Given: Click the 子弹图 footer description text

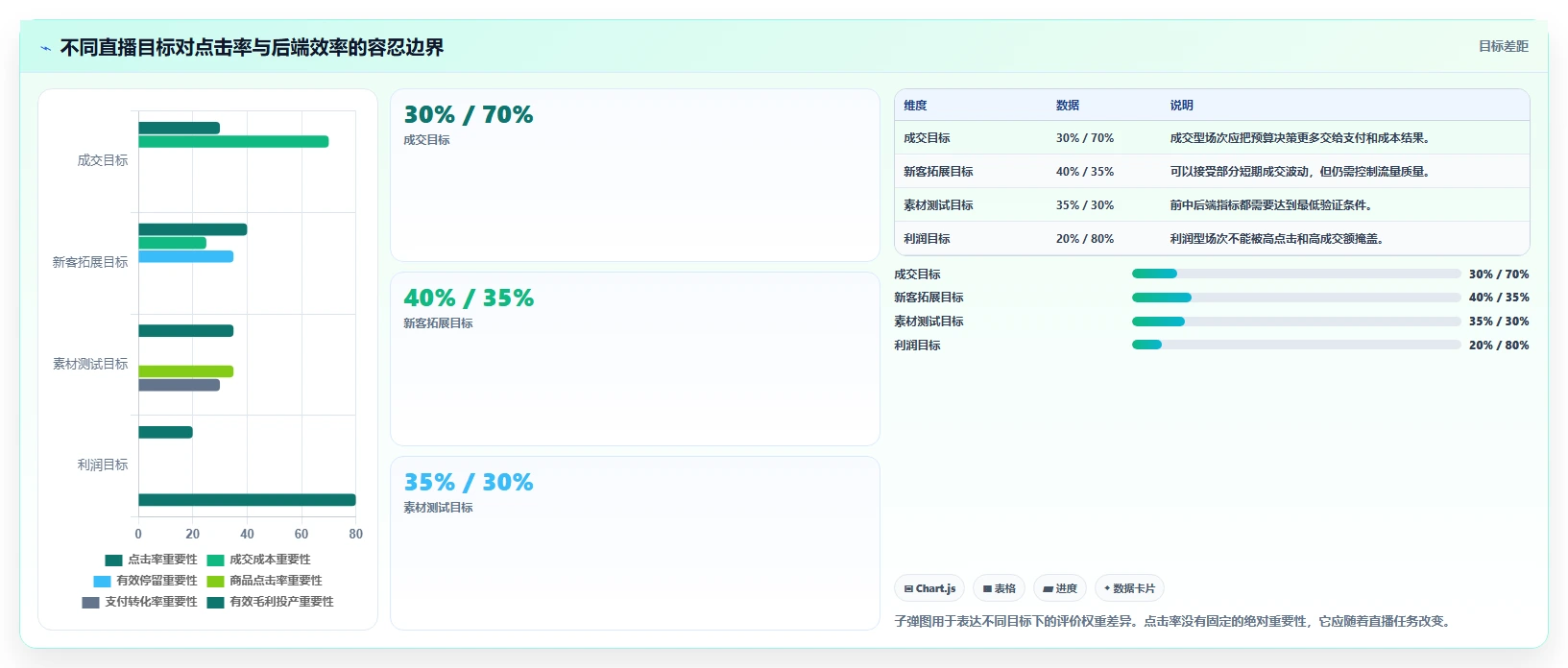Looking at the screenshot, I should coord(1175,621).
